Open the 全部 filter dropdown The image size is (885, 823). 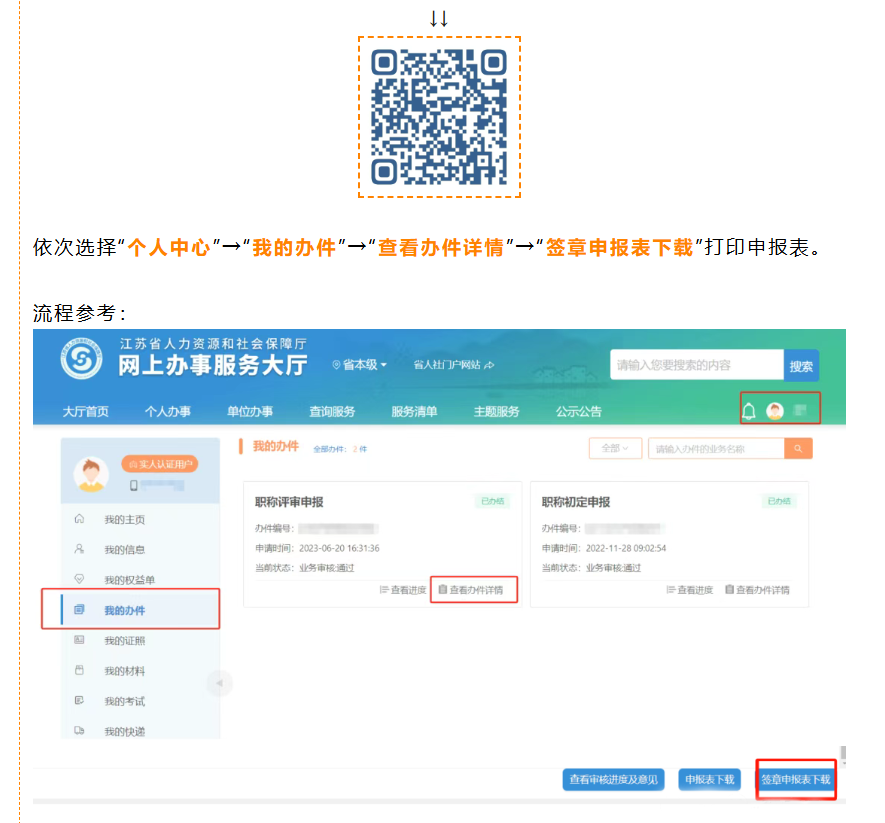(615, 449)
